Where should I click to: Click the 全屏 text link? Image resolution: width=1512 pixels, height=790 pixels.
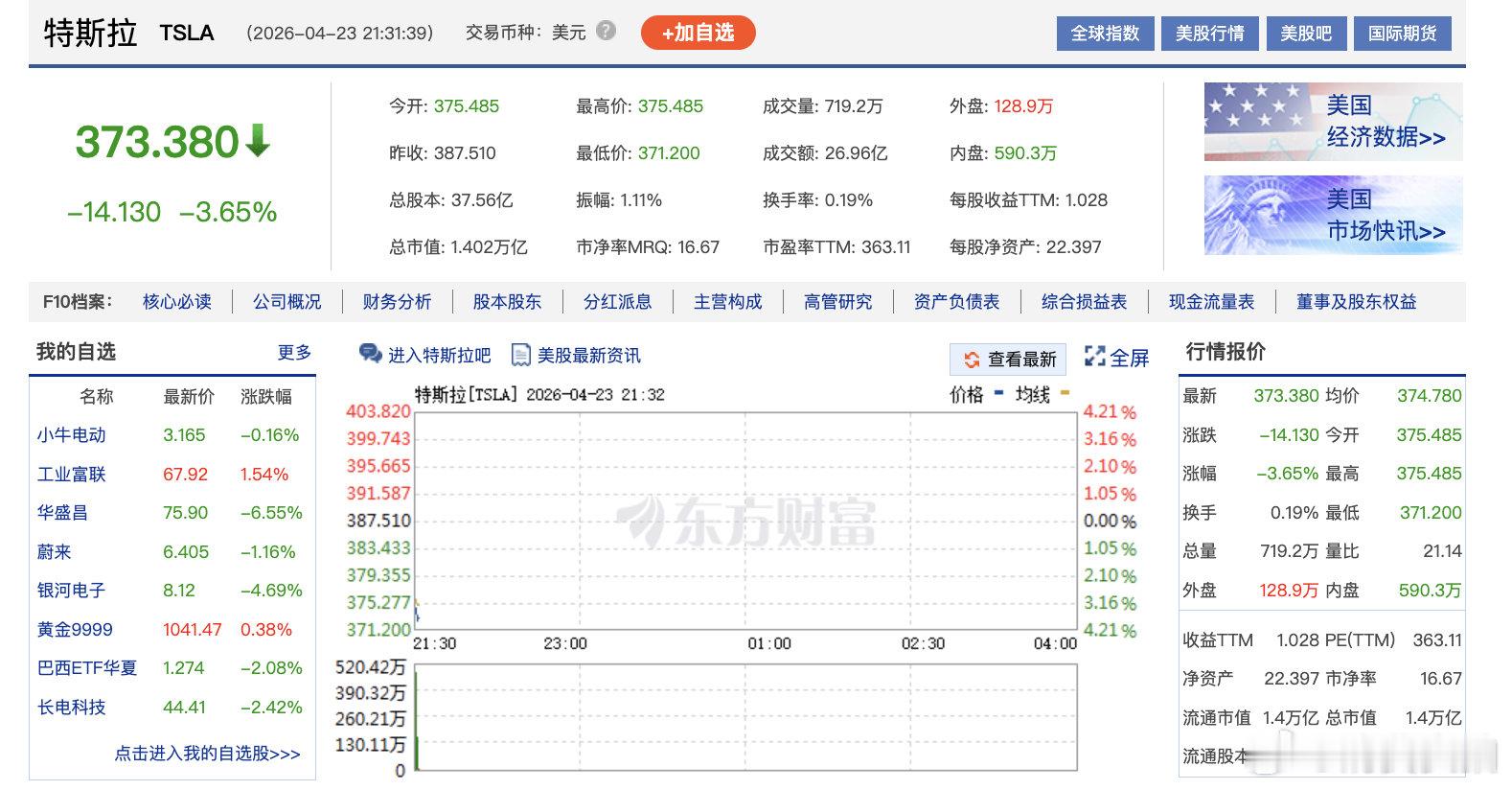point(1130,358)
